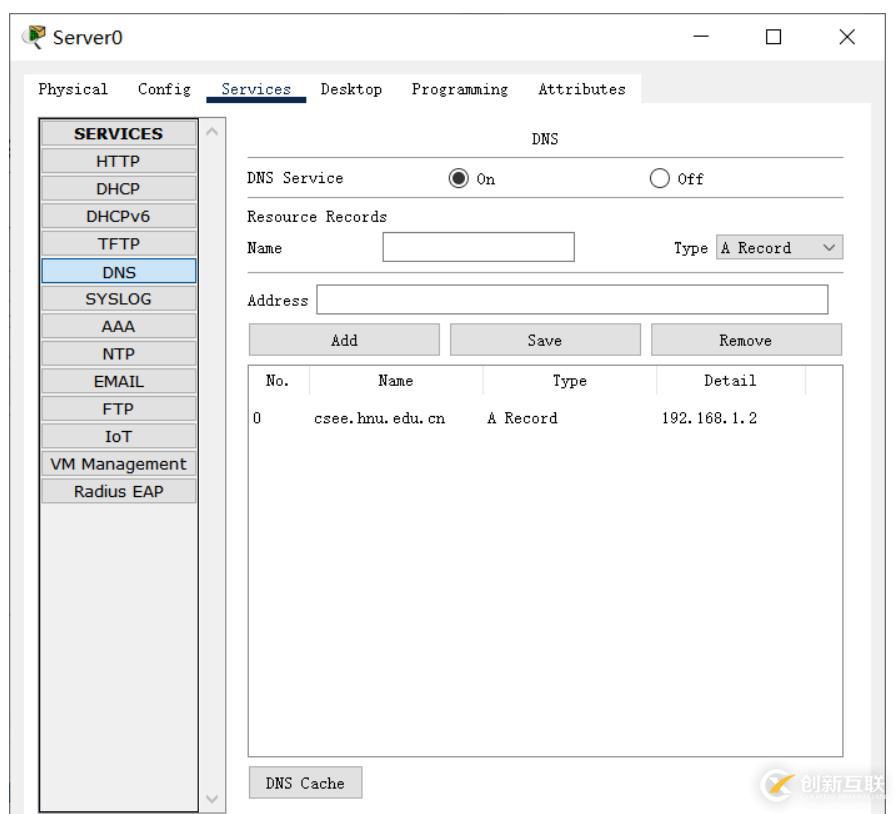The height and width of the screenshot is (814, 895).
Task: Select the DHCPv6 service
Action: (119, 216)
